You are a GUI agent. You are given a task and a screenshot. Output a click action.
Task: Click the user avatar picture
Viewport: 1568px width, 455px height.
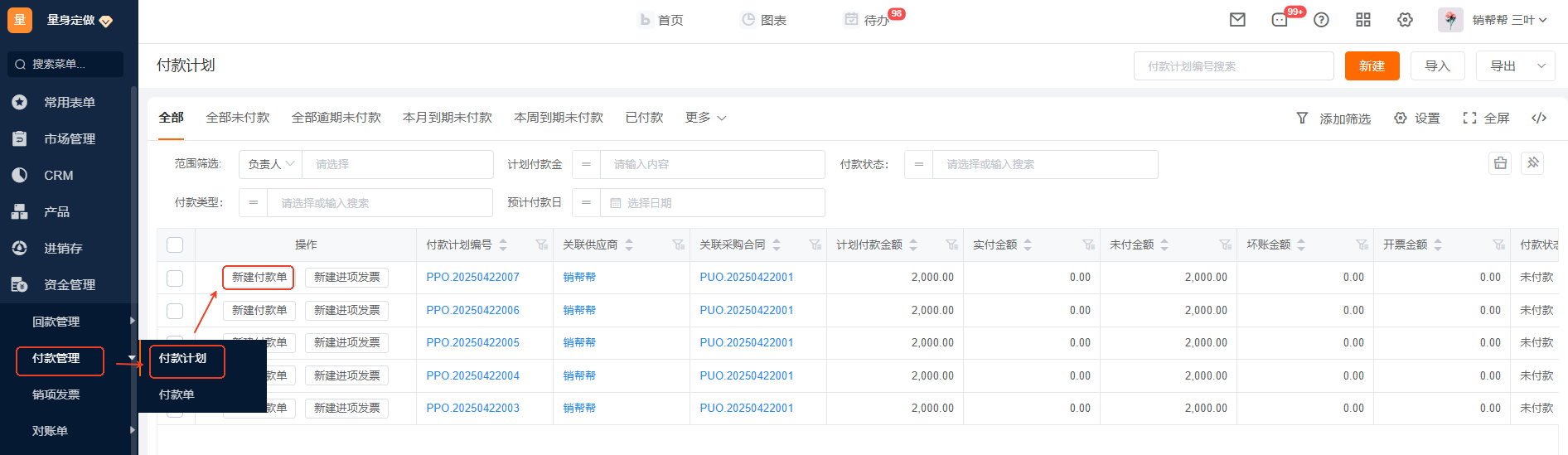tap(1450, 20)
